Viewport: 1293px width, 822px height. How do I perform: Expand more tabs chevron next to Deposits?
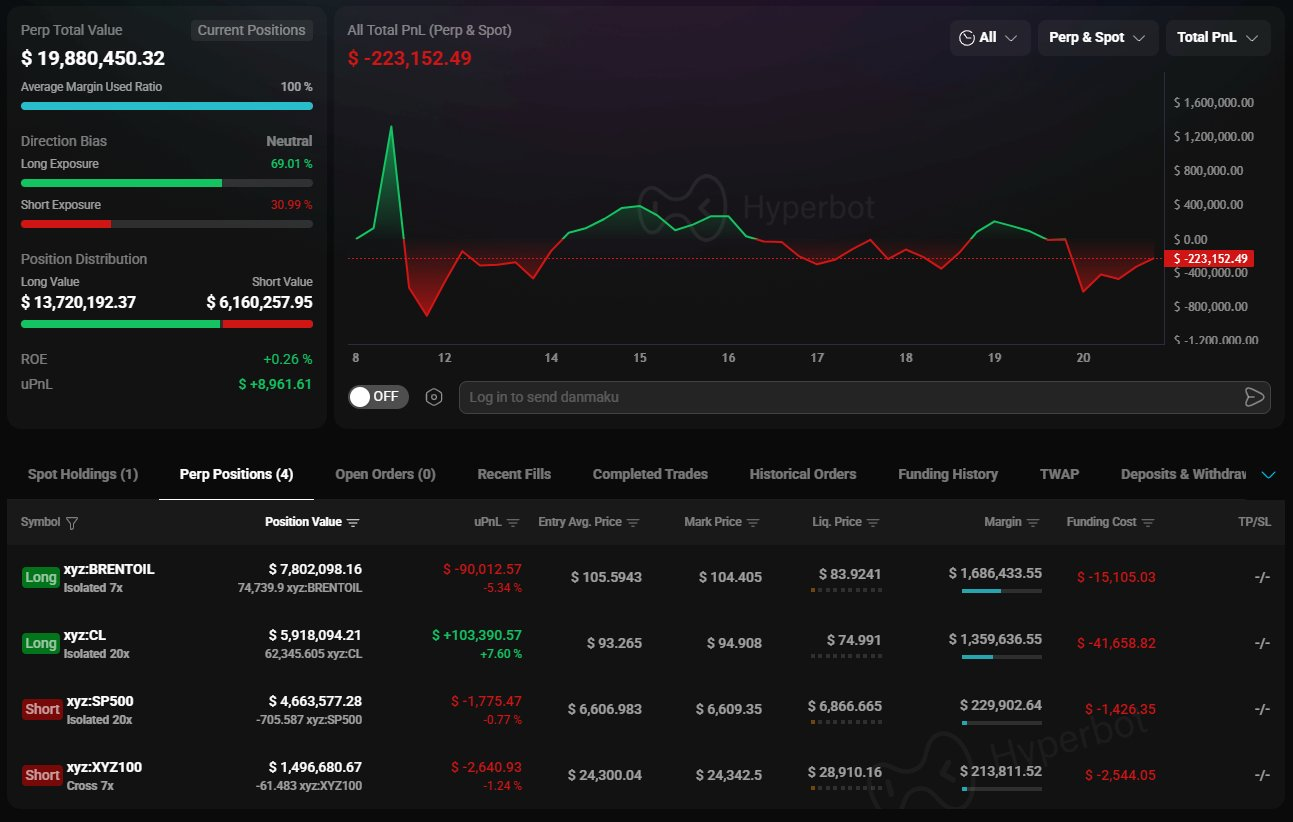pyautogui.click(x=1269, y=475)
